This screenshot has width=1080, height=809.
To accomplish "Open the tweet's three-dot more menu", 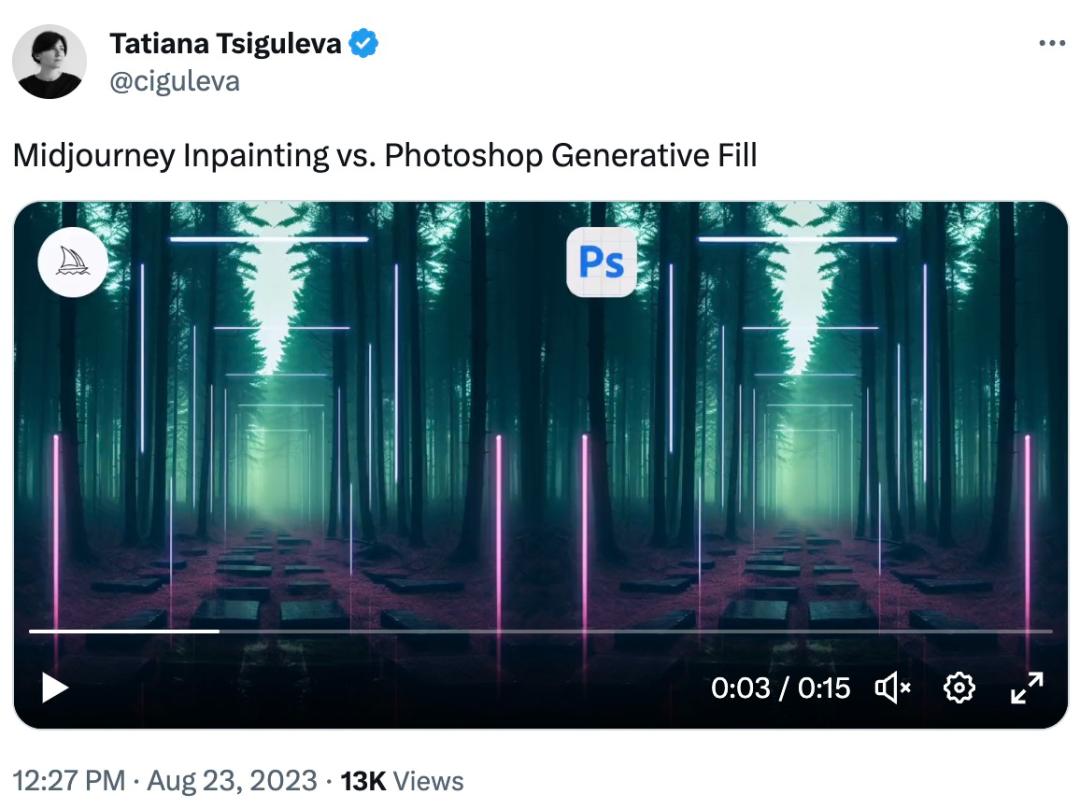I will pos(1052,43).
